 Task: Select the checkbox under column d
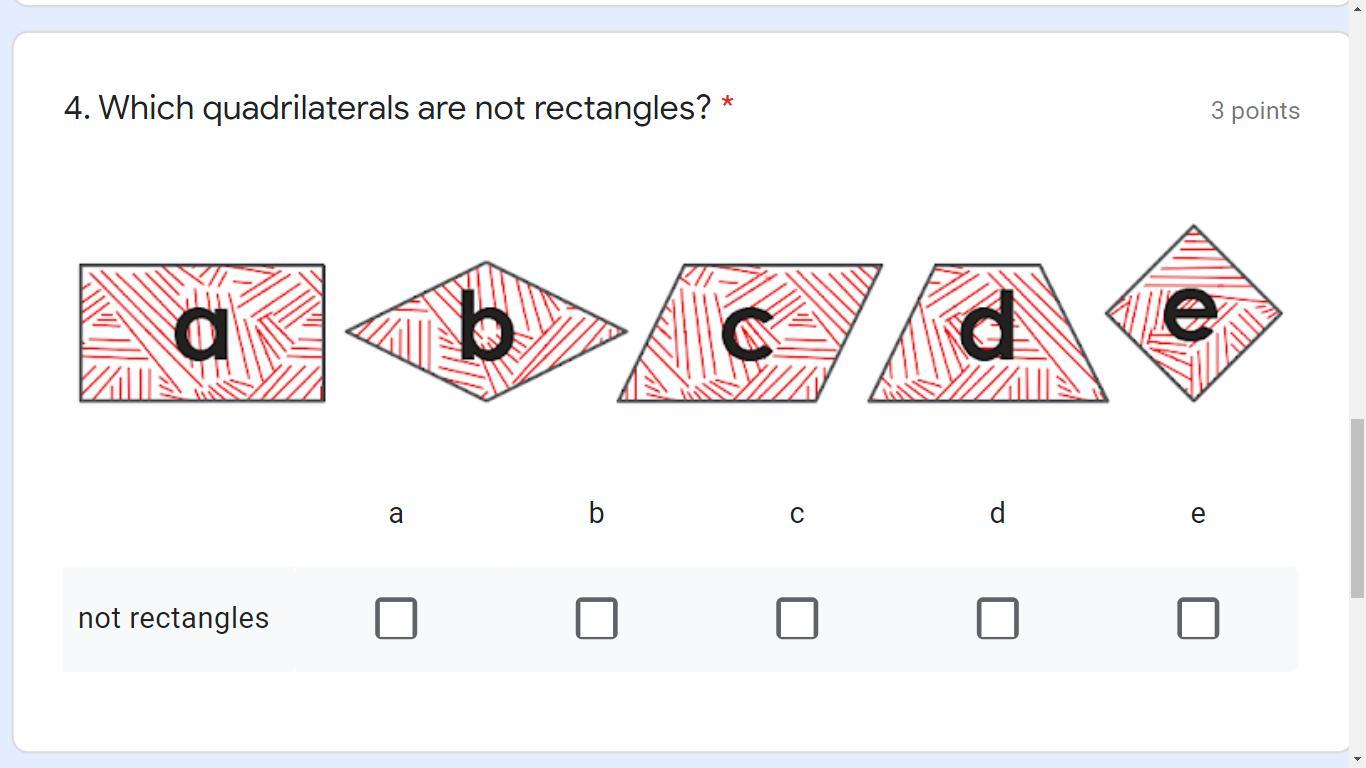(998, 618)
